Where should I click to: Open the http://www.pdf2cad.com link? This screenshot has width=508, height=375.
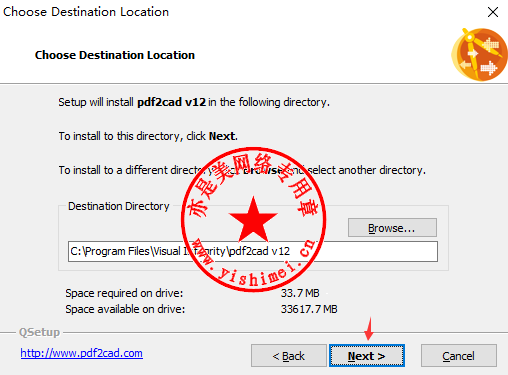(82, 353)
